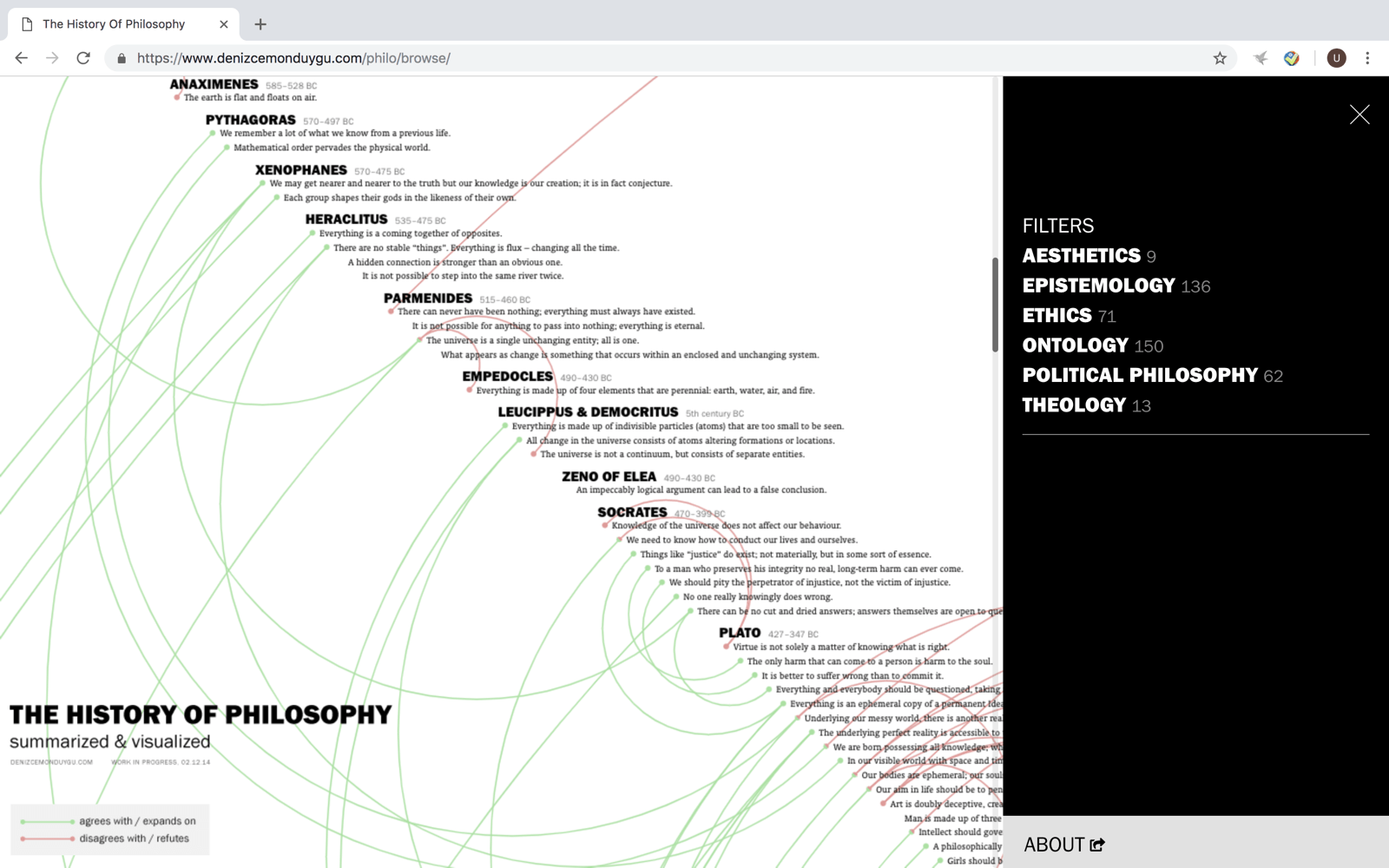1389x868 pixels.
Task: Click the XENOPHANES philosopher heading
Action: tap(300, 170)
